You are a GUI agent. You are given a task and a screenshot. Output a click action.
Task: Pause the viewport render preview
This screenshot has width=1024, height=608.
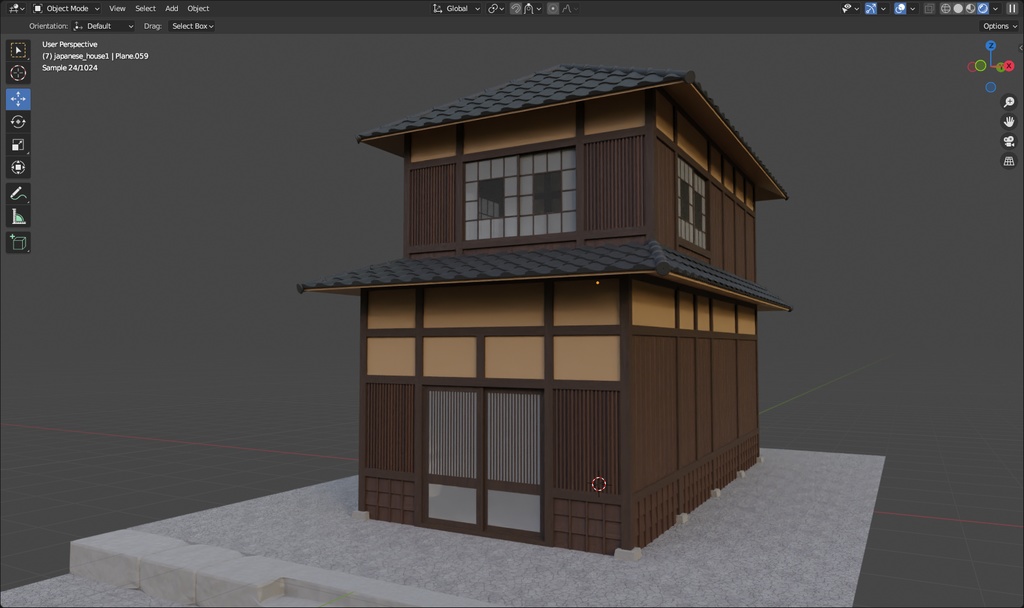pos(1012,8)
